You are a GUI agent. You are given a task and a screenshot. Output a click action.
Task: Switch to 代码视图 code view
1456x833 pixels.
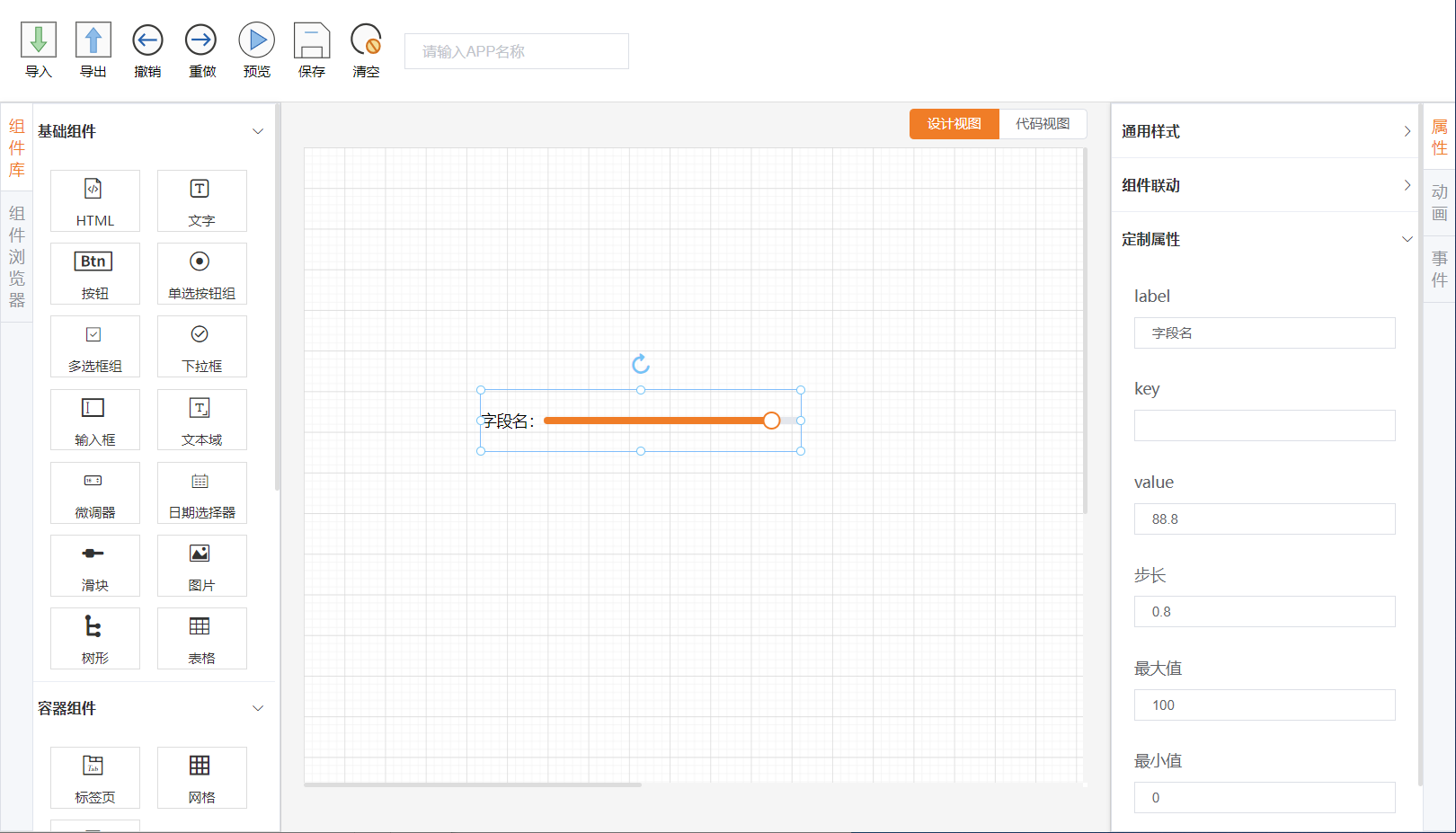point(1043,124)
